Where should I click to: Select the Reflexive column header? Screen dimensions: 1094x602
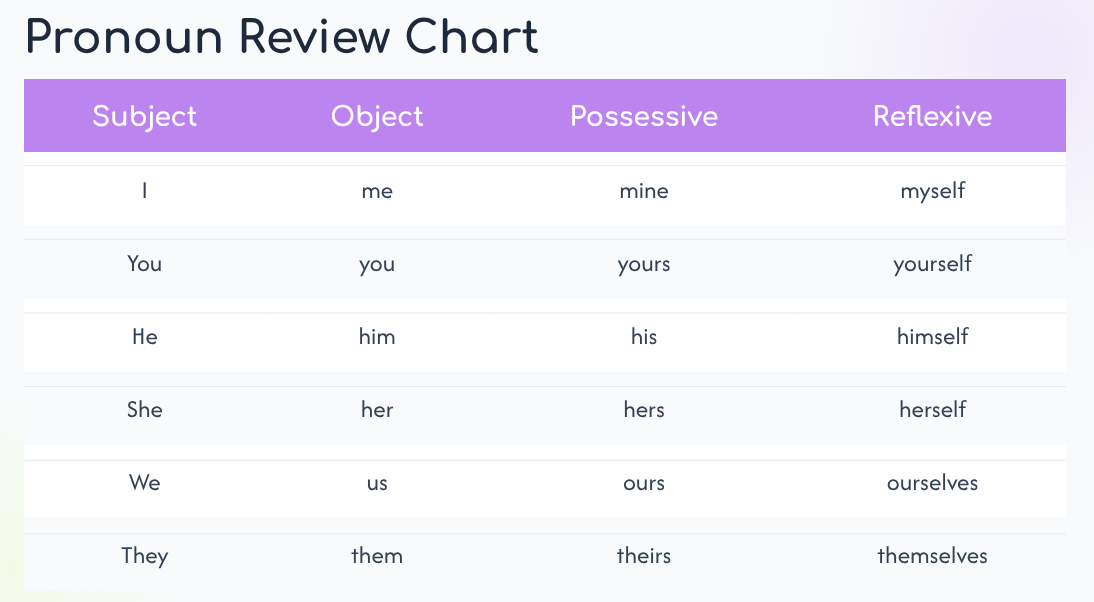click(x=932, y=116)
